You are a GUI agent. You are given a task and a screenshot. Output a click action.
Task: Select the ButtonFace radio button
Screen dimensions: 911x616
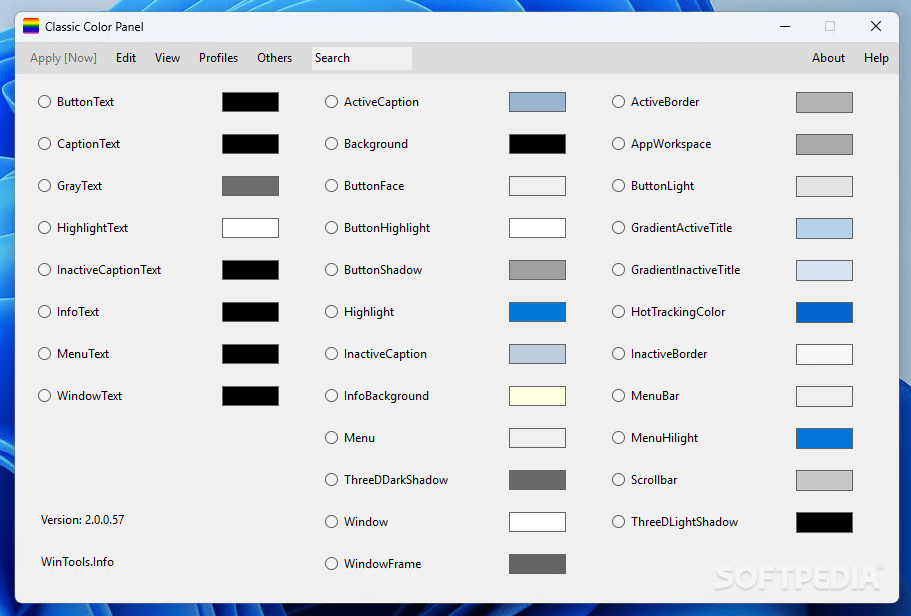pos(331,185)
